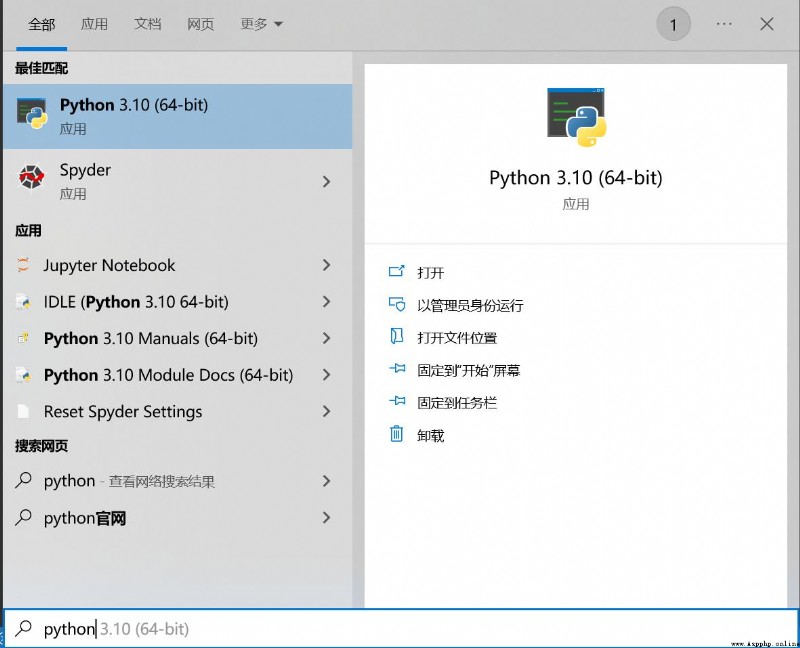The height and width of the screenshot is (648, 800).
Task: Click the IDLE Python 3.10 icon
Action: [x=23, y=302]
